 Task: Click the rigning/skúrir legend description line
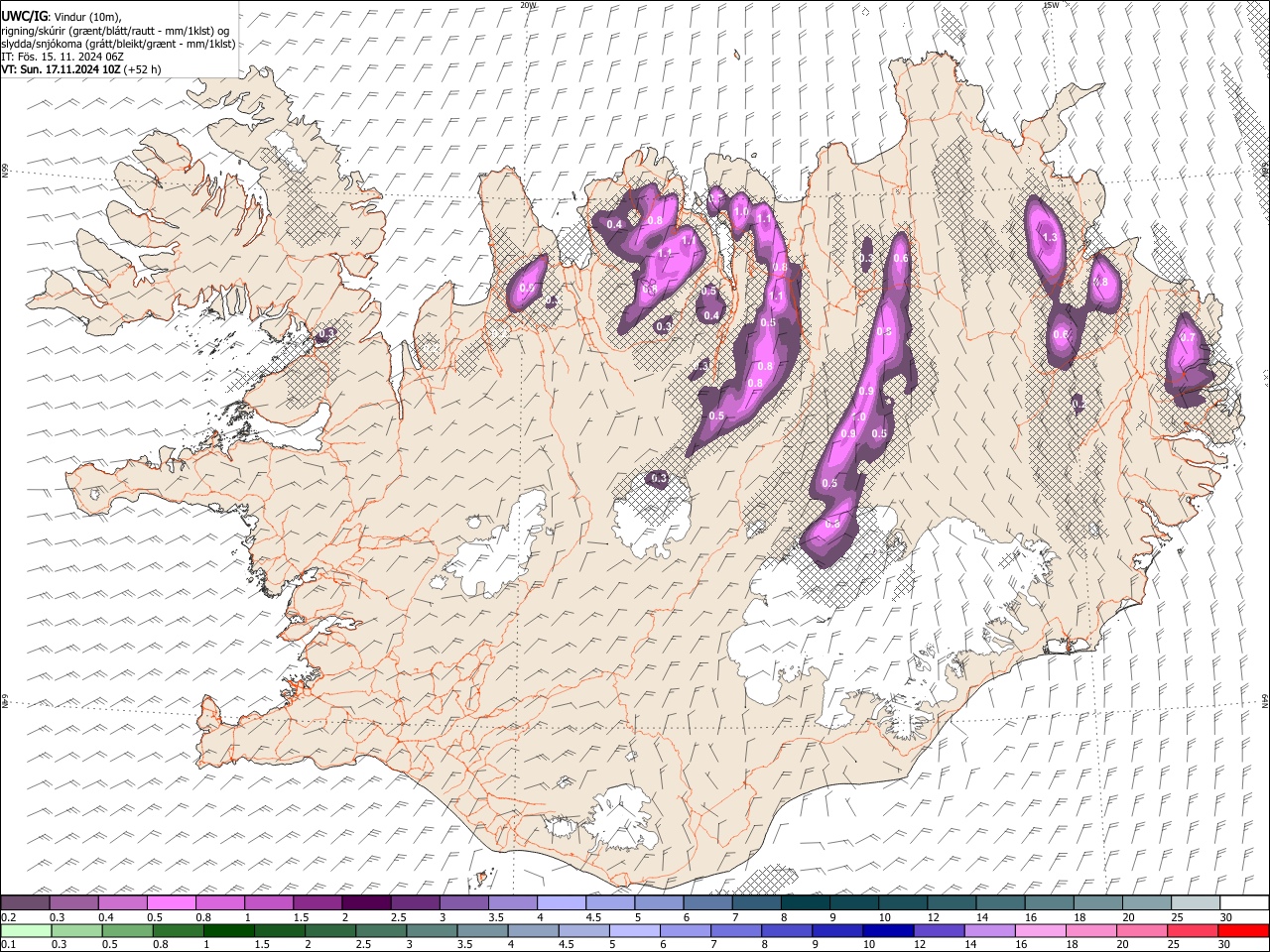[x=115, y=31]
